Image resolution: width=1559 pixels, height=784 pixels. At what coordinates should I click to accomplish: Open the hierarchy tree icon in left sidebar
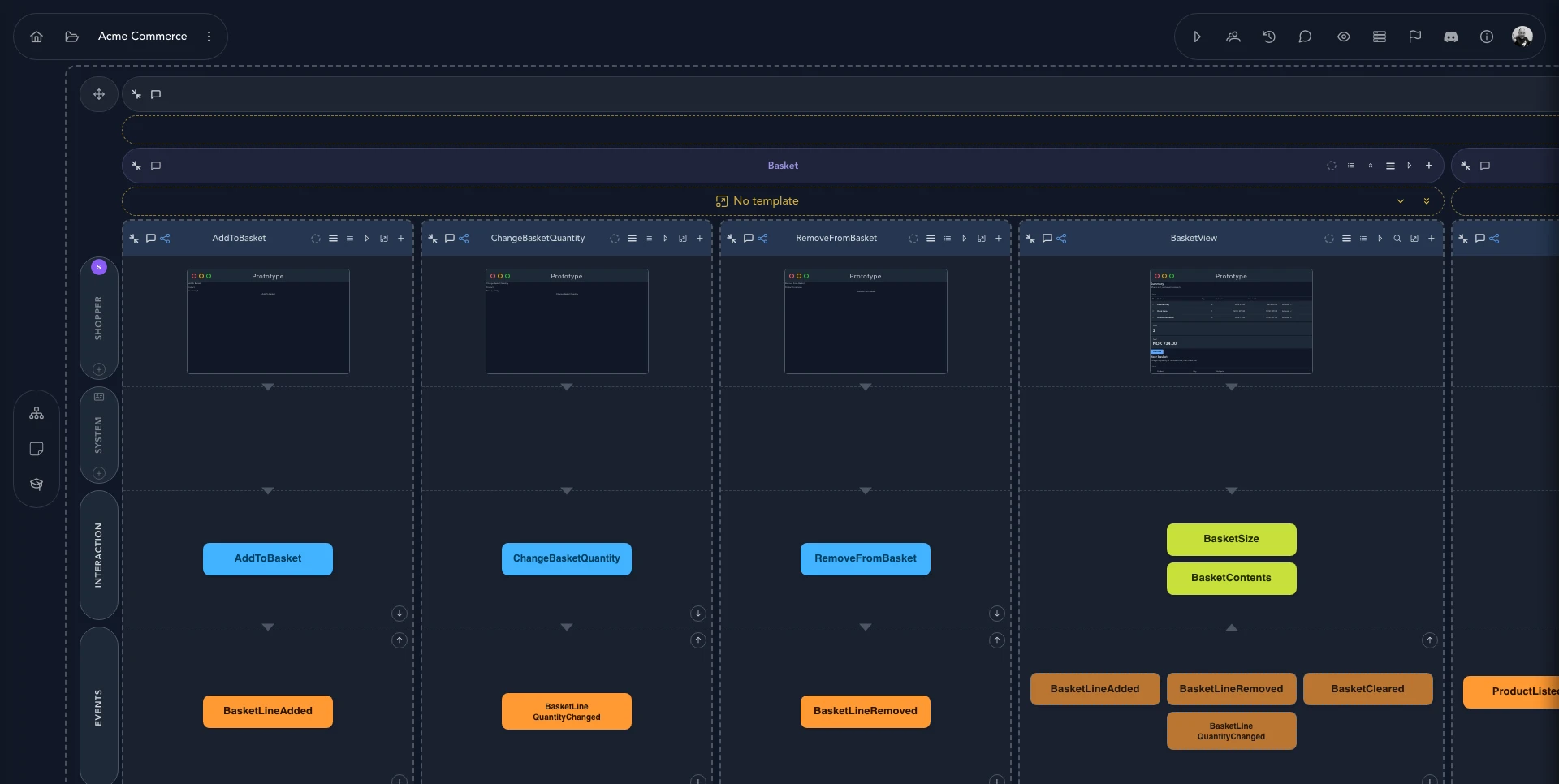tap(37, 413)
